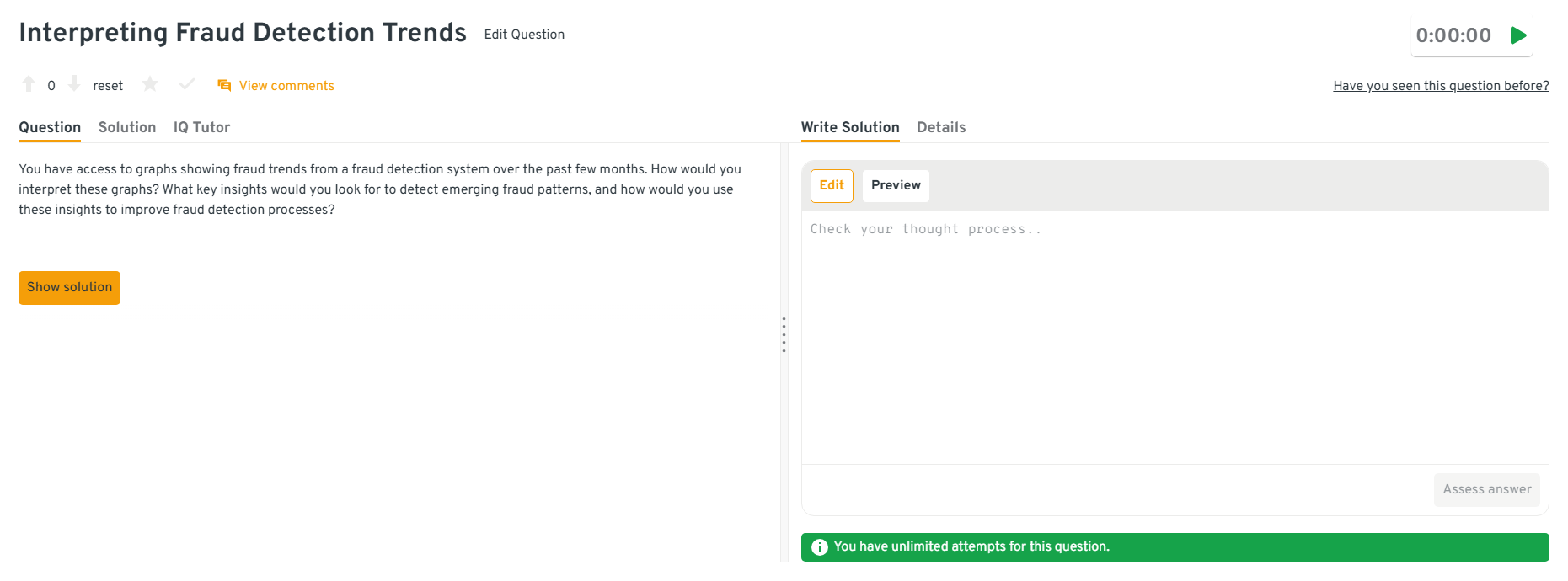
Task: Click Edit Question beside the title
Action: pos(524,35)
